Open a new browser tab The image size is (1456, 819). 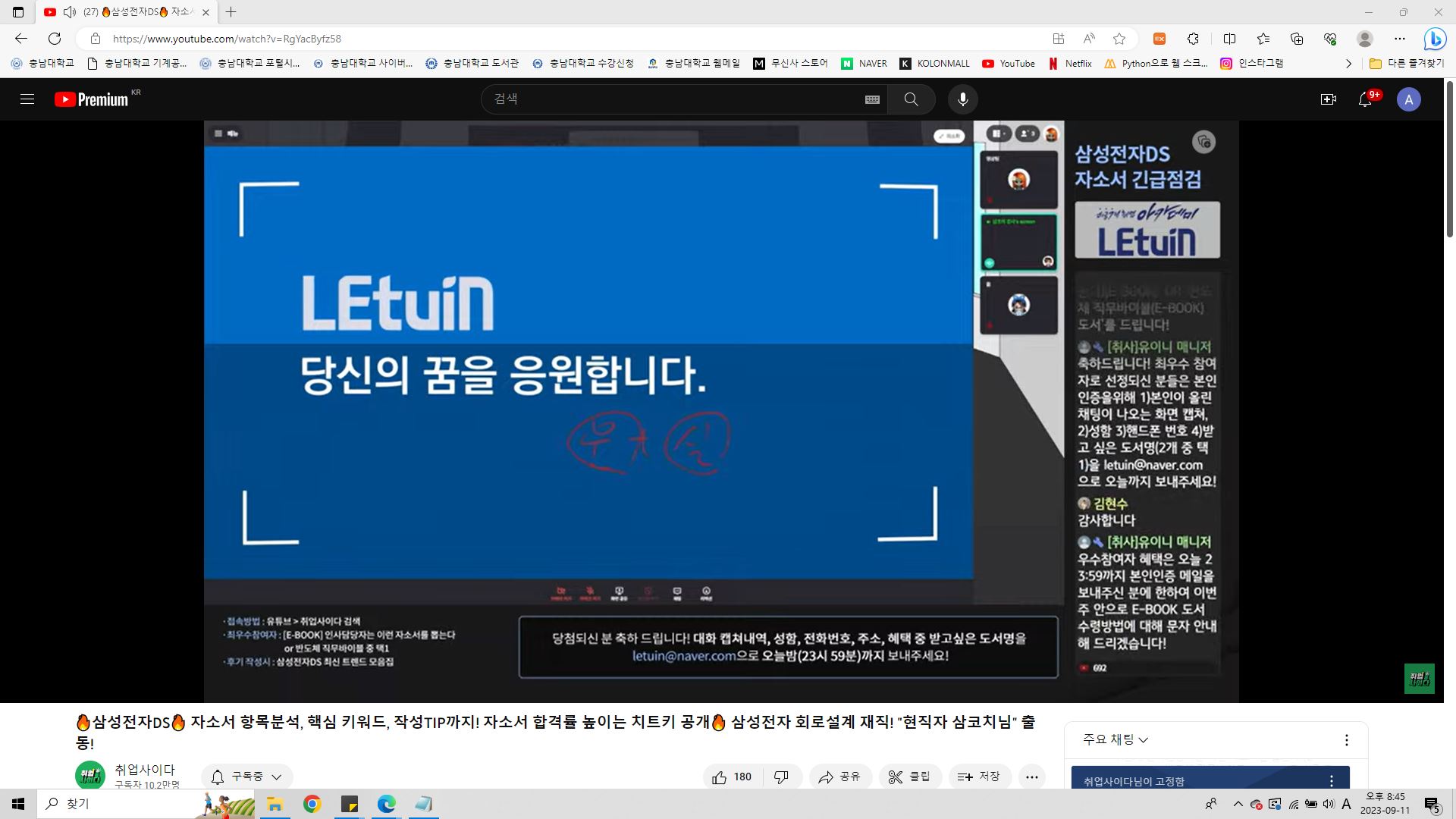(231, 12)
